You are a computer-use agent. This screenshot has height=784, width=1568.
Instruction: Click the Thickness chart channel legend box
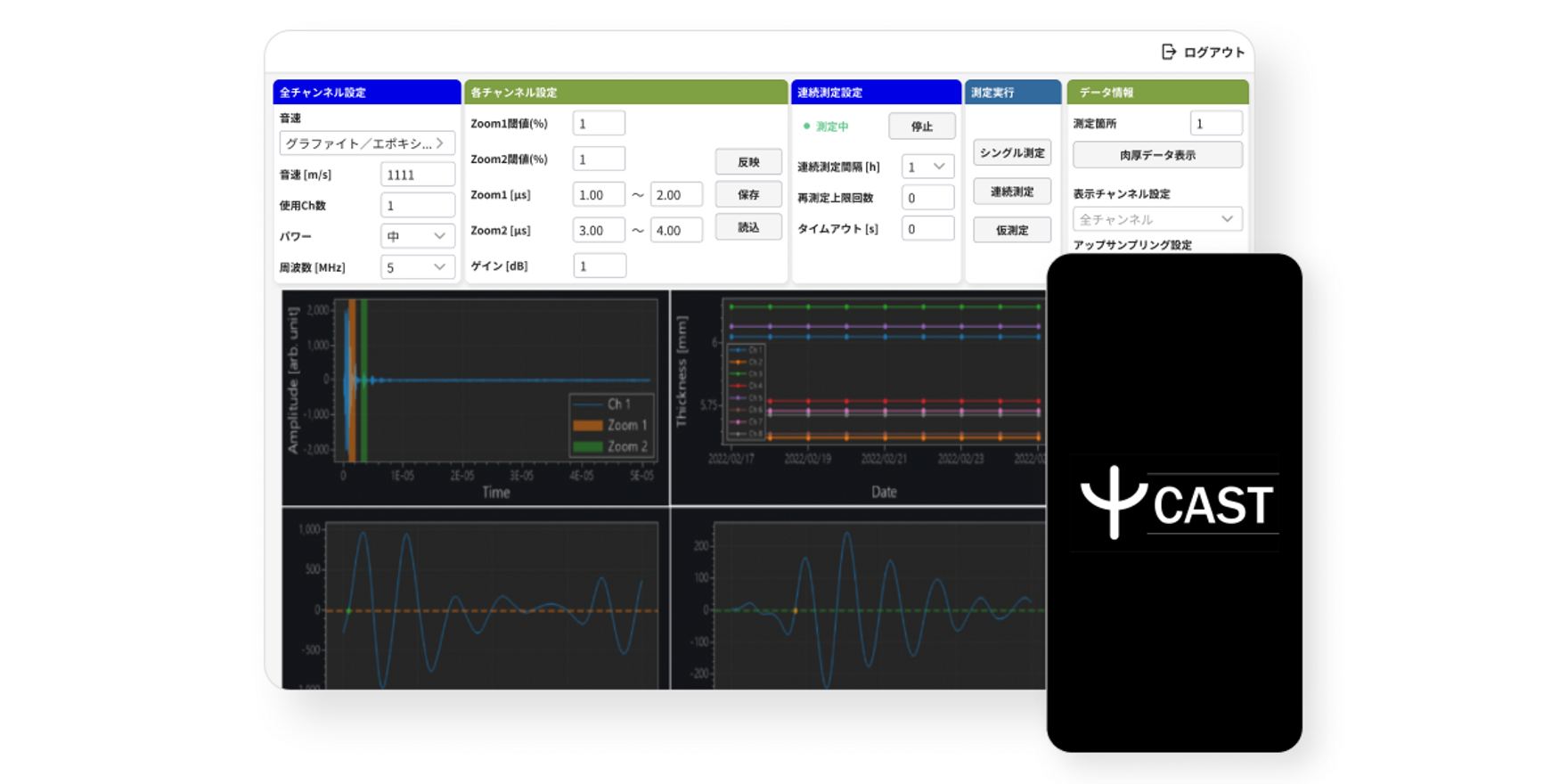[x=746, y=392]
